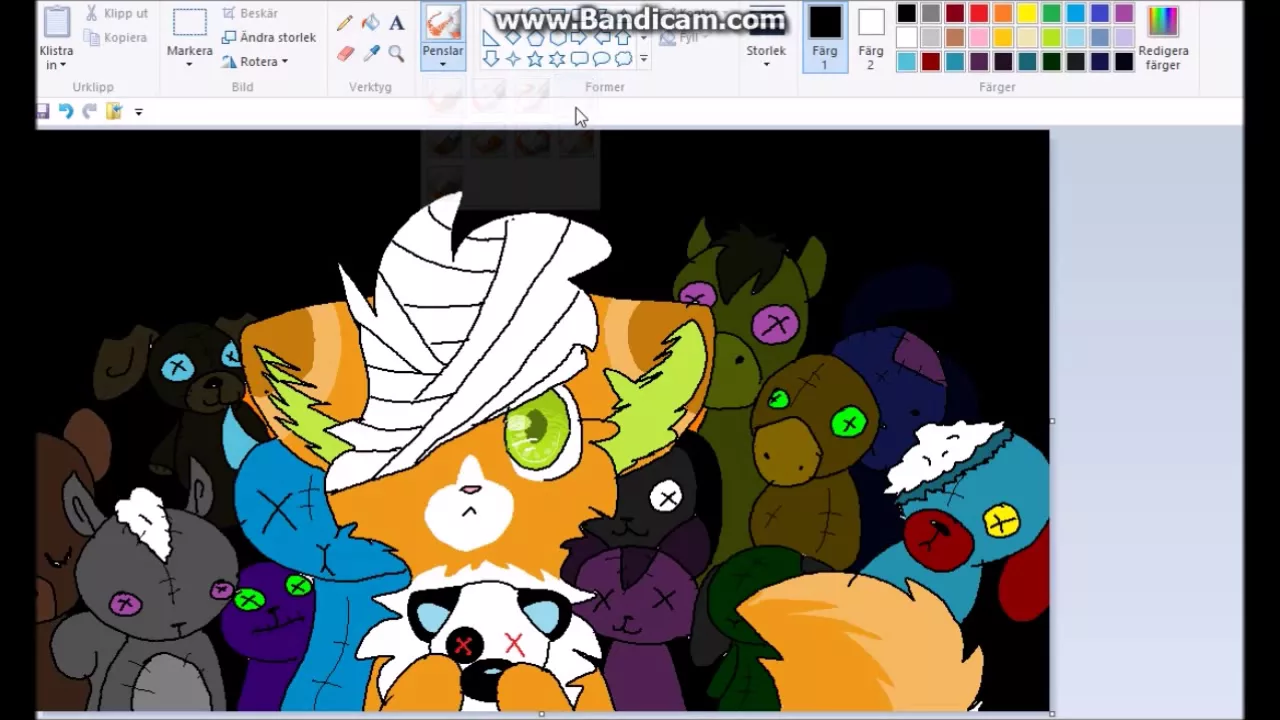This screenshot has height=720, width=1280.
Task: Pick the light cyan custom swatch in bottom row
Action: click(x=906, y=61)
